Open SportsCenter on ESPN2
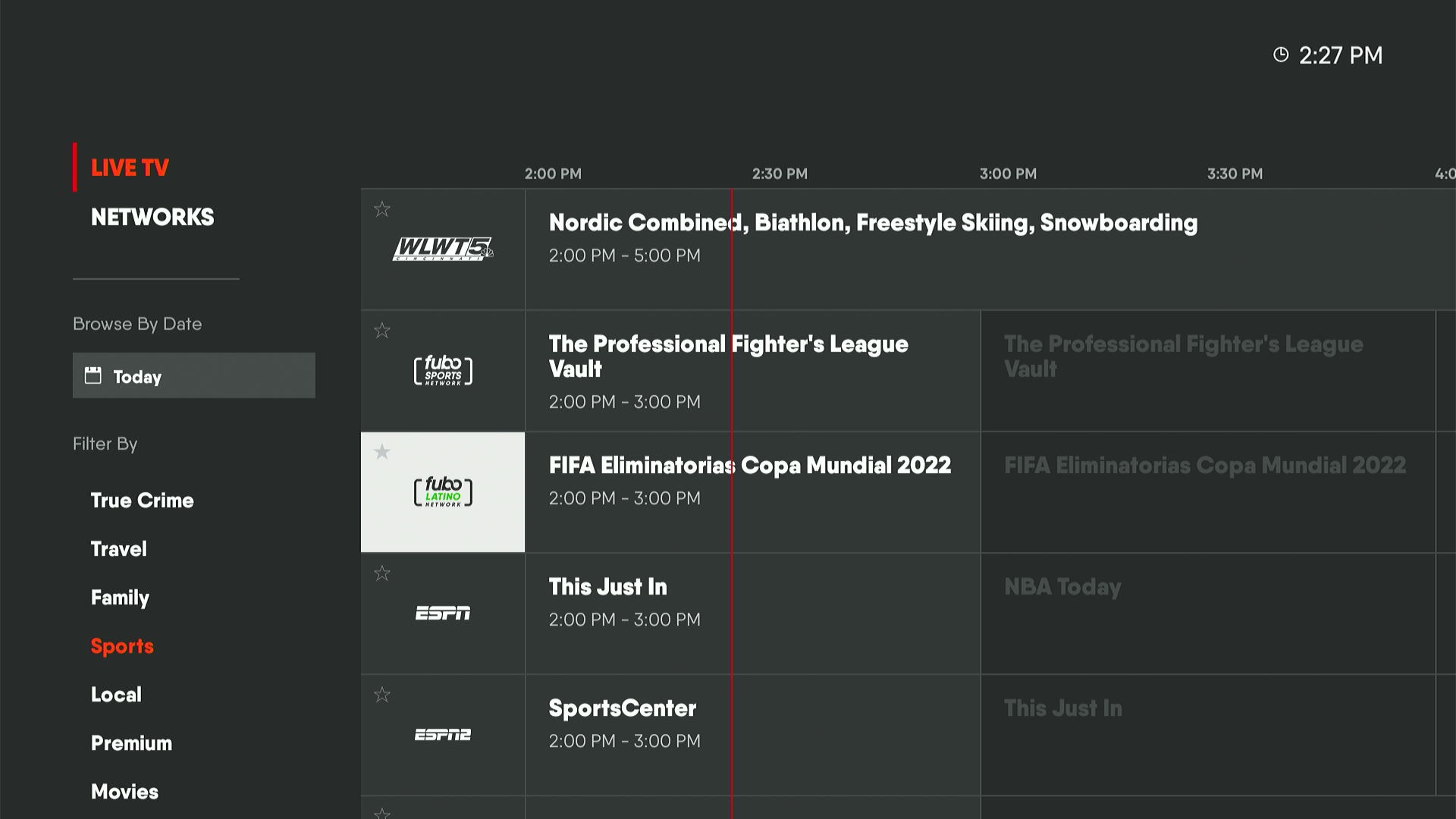The image size is (1456, 819). click(753, 735)
